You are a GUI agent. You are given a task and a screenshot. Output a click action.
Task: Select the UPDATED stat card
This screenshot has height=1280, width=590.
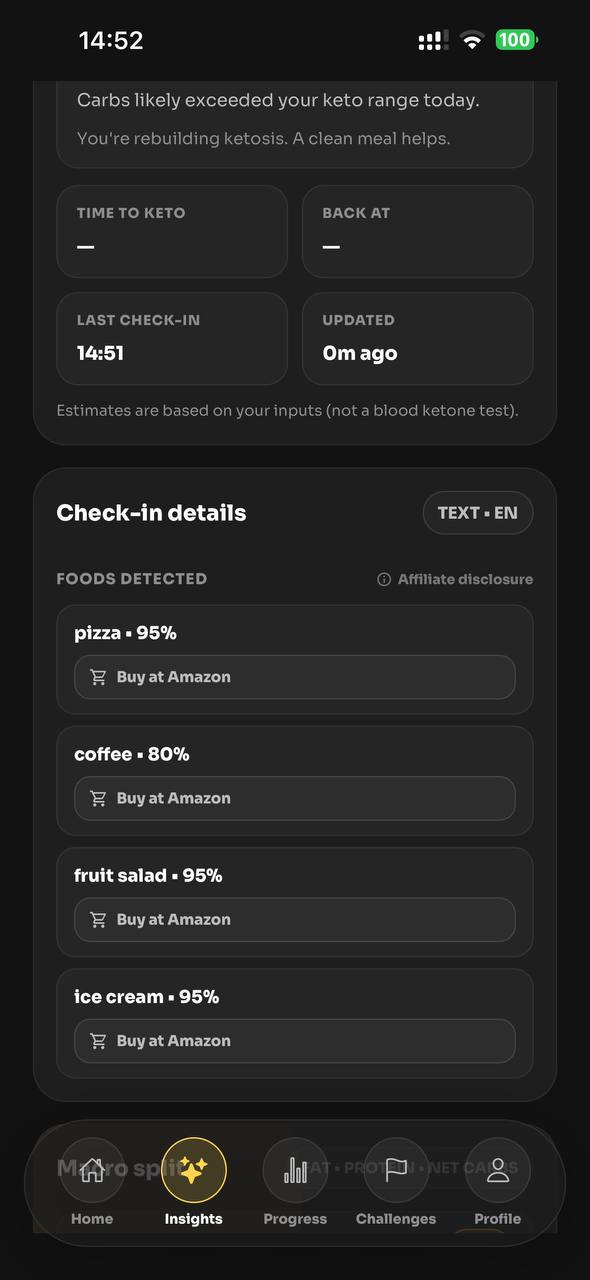pyautogui.click(x=417, y=338)
